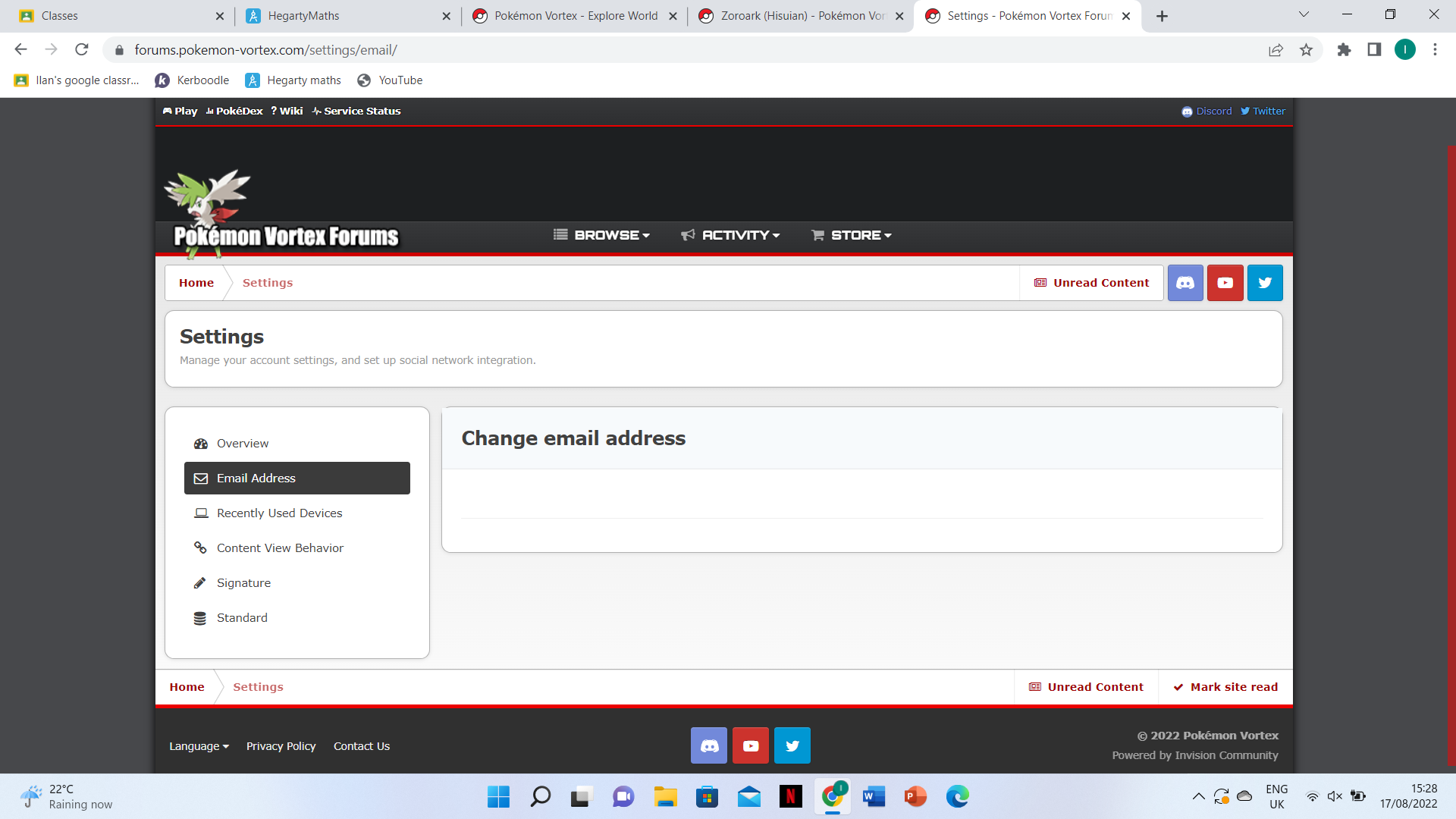
Task: Share this page using the share icon
Action: [1276, 50]
